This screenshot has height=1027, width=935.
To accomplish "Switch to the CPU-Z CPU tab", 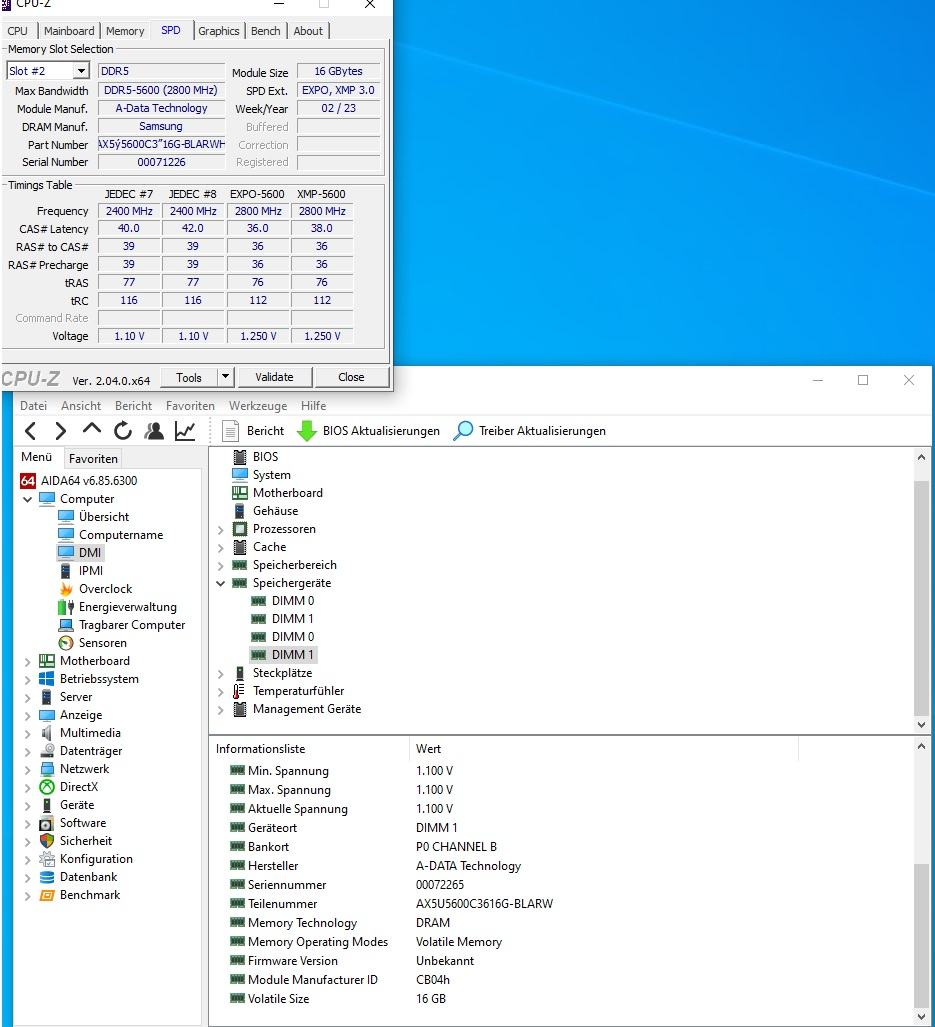I will pos(18,31).
